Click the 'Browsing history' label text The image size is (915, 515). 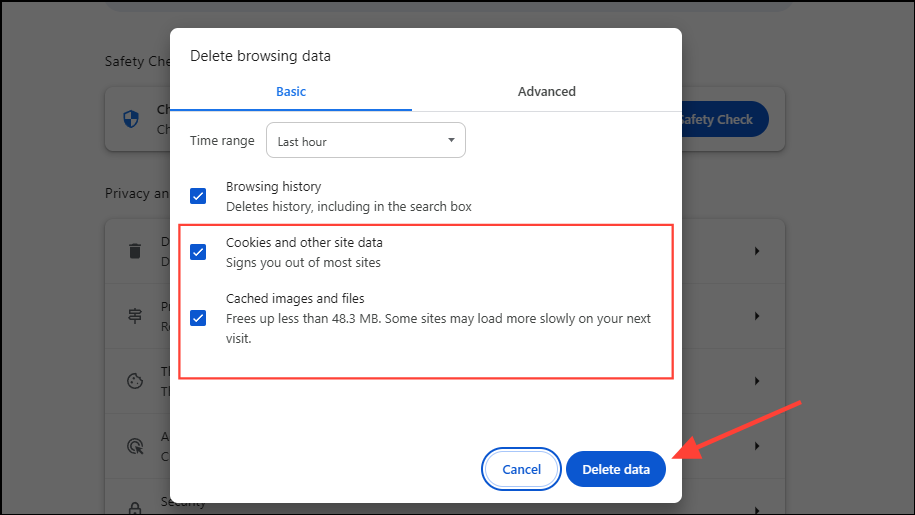click(274, 187)
